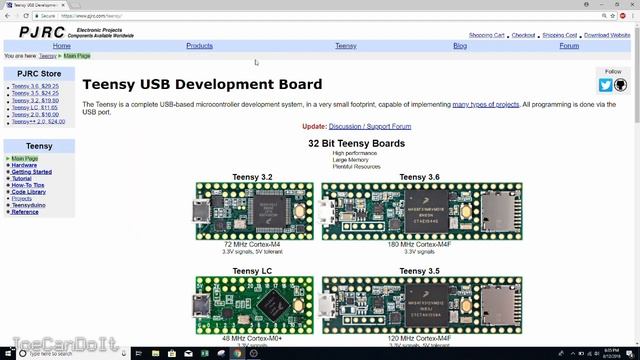
Task: Click the browser back arrow
Action: pos(7,16)
